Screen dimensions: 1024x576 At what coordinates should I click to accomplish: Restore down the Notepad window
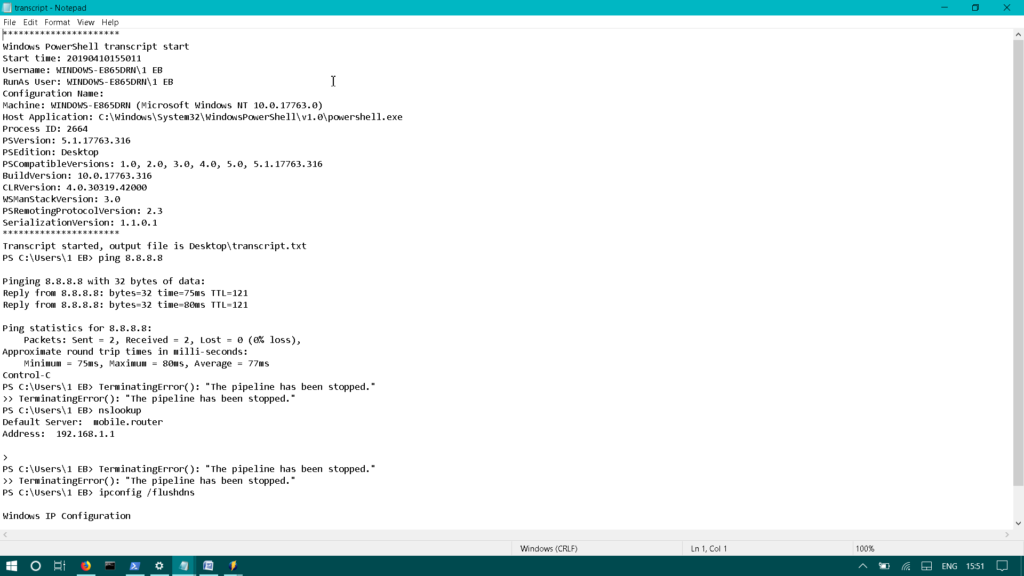[x=975, y=8]
